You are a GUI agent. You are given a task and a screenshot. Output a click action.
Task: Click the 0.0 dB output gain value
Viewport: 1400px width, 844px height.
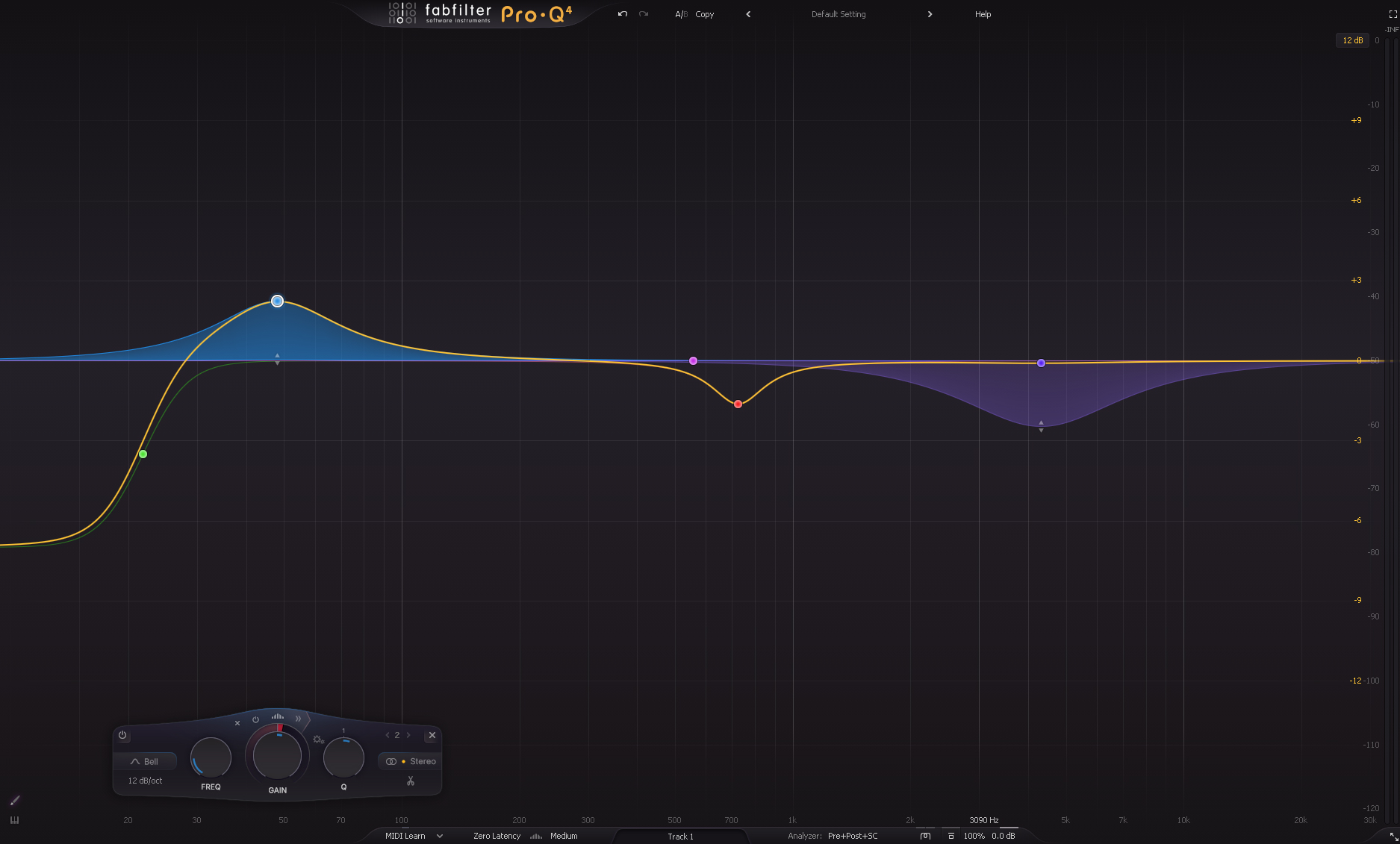[x=1004, y=836]
